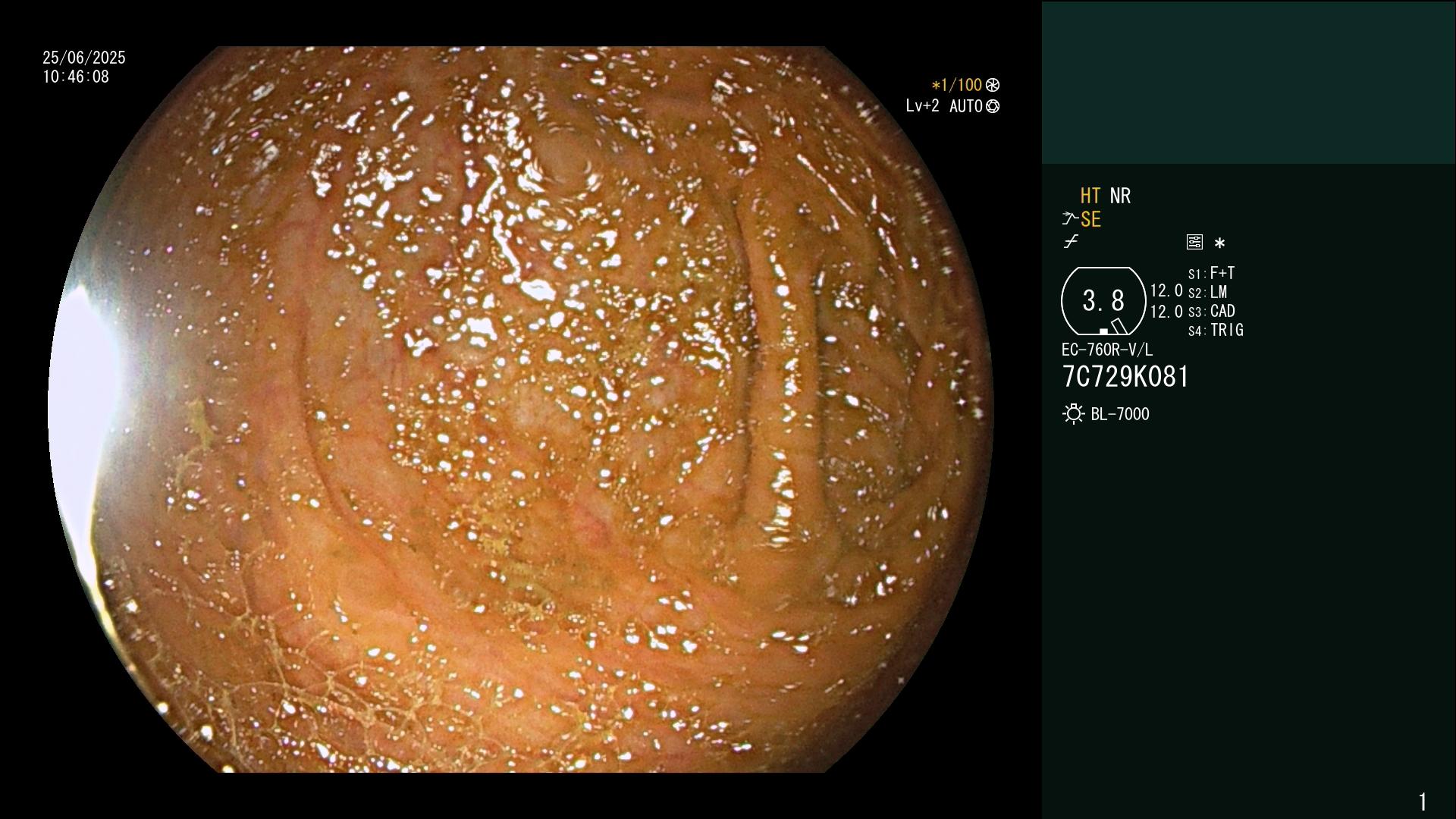The height and width of the screenshot is (819, 1456).
Task: Click the upper 12.0 value
Action: [x=1166, y=290]
